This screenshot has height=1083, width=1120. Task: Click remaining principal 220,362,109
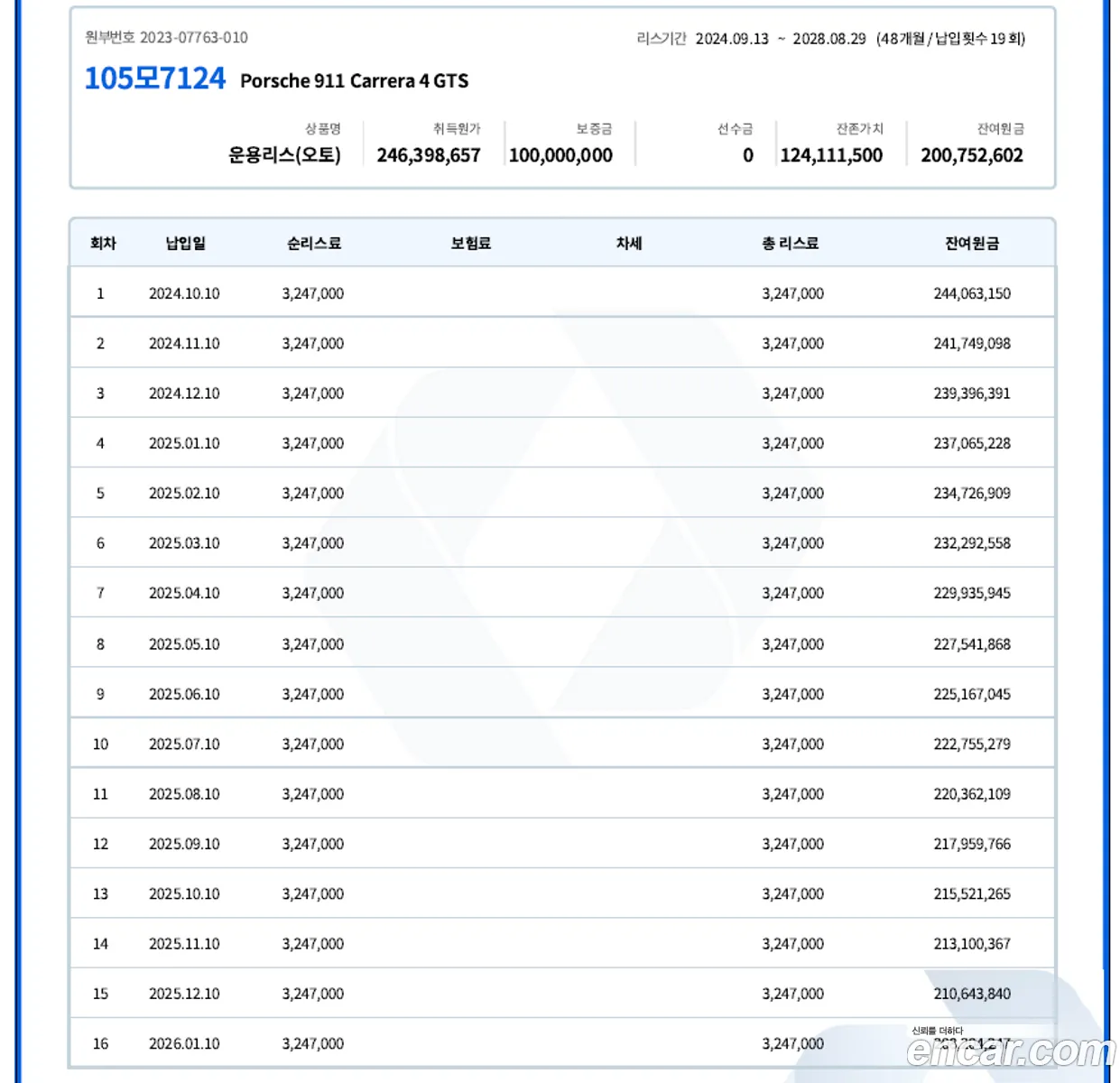[972, 794]
